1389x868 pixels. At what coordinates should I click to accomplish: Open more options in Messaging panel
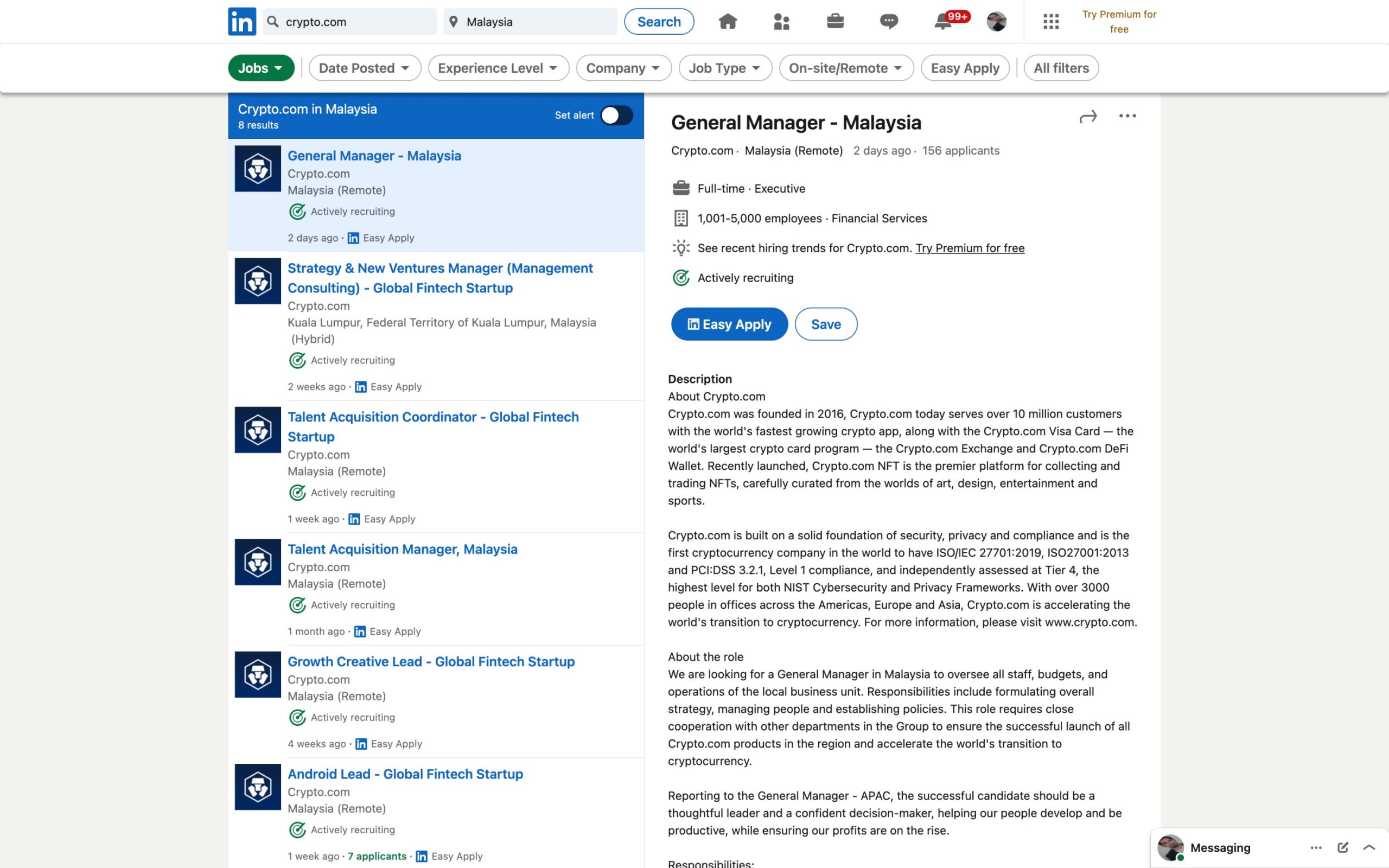tap(1316, 848)
